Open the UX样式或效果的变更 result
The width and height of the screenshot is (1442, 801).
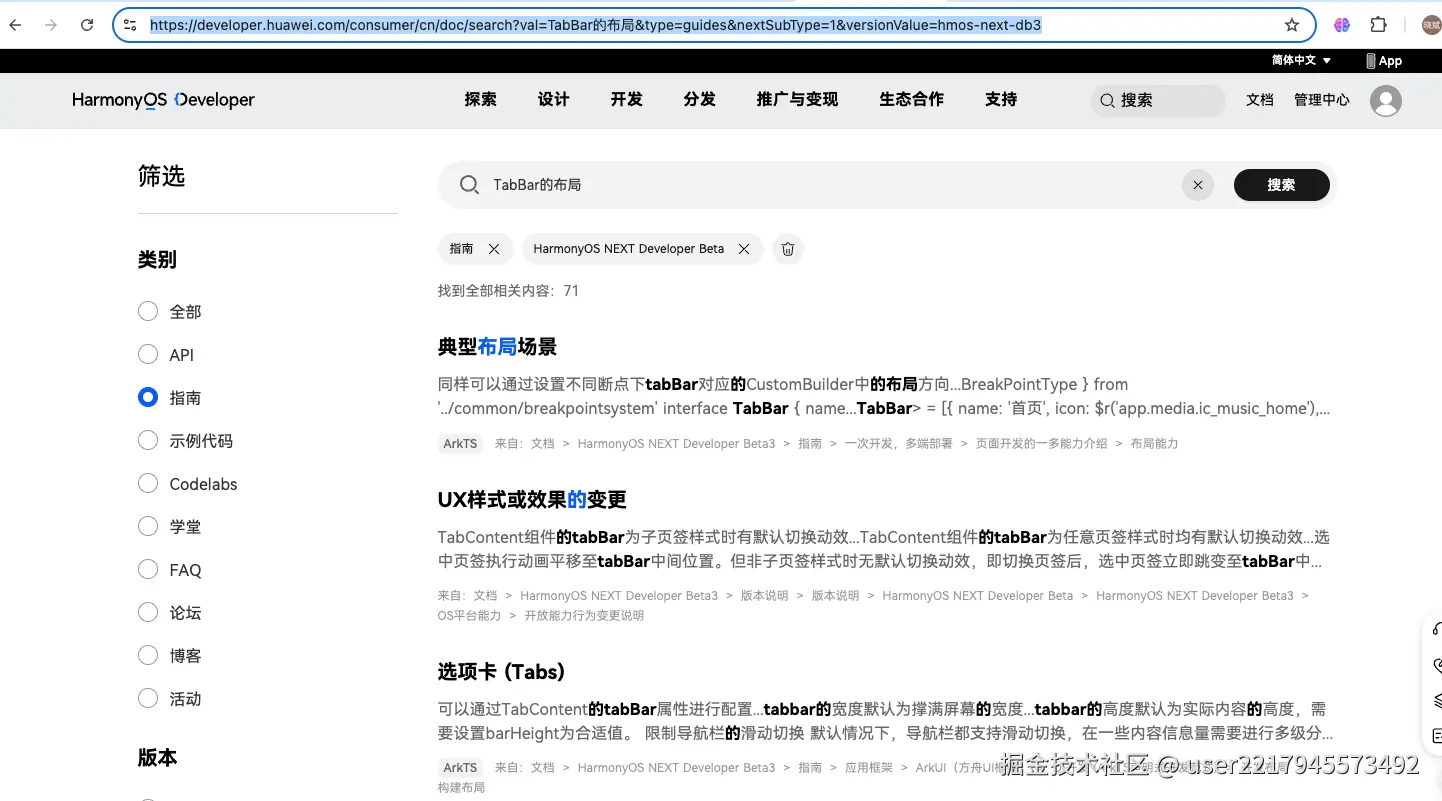coord(532,500)
